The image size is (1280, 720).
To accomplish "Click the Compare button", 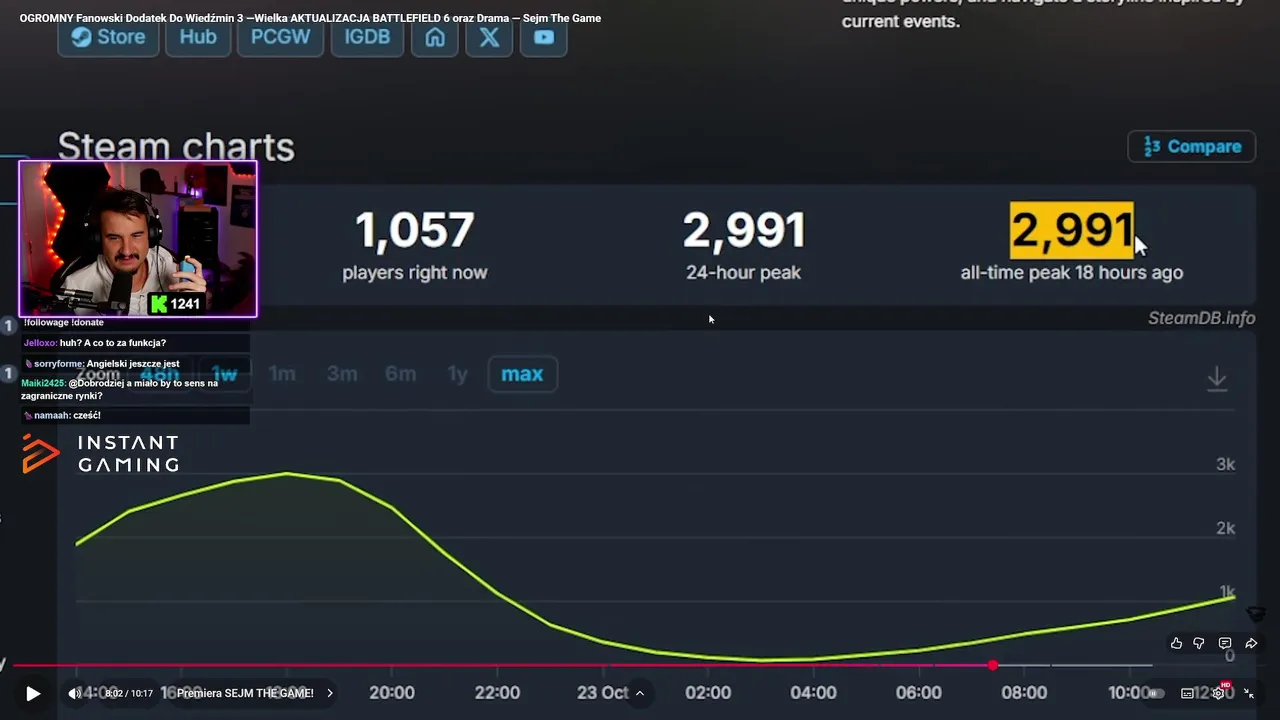I will pos(1192,146).
